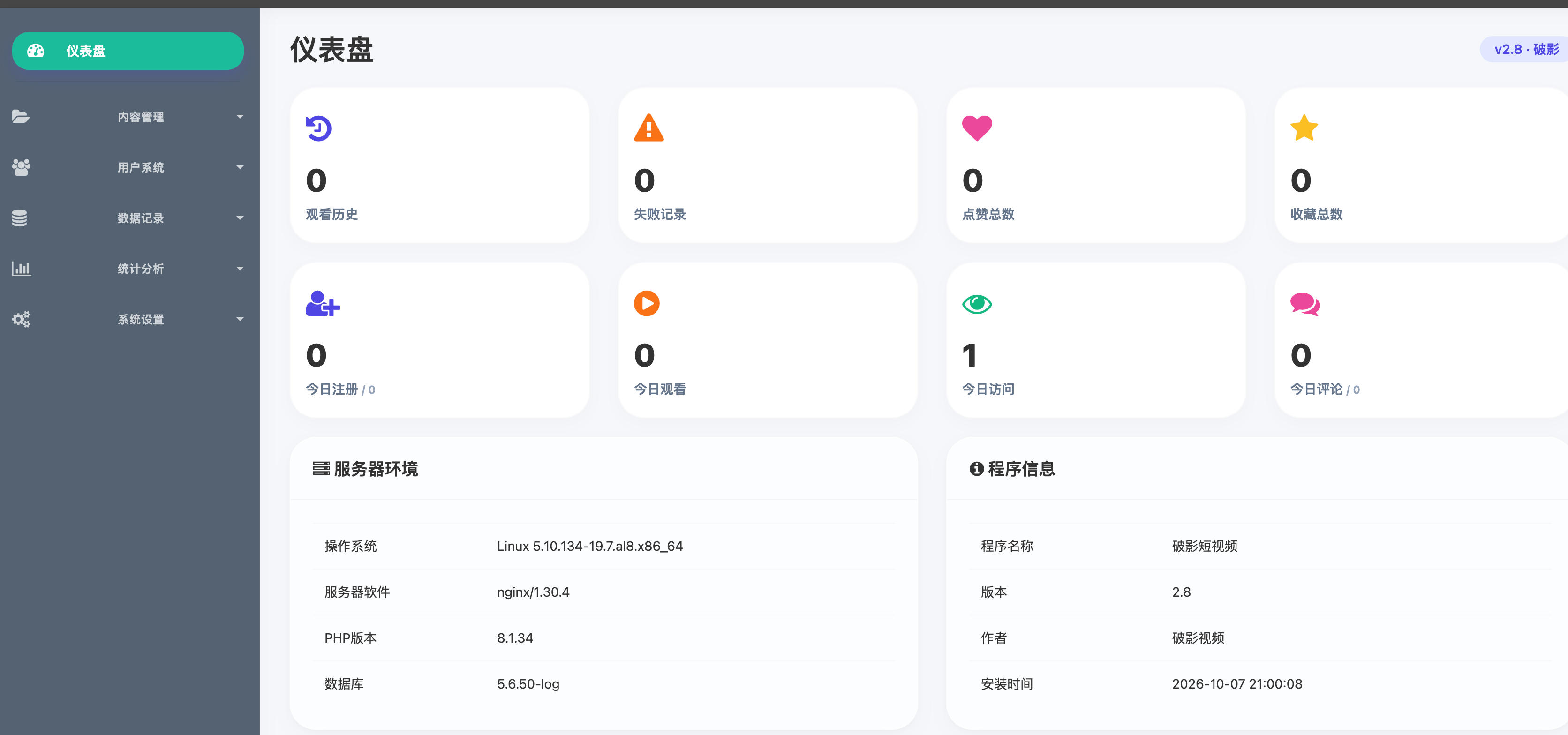The image size is (1568, 735).
Task: Click the 操作系统 row label
Action: pos(351,546)
